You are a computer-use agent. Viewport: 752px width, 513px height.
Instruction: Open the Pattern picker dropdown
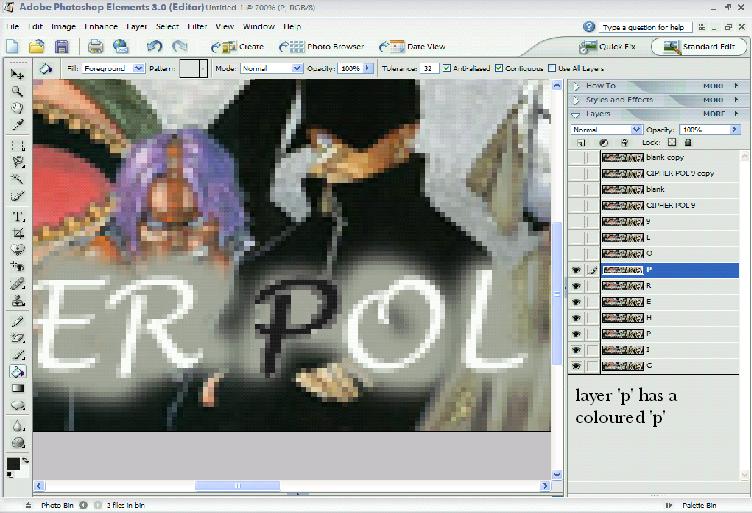tap(203, 68)
